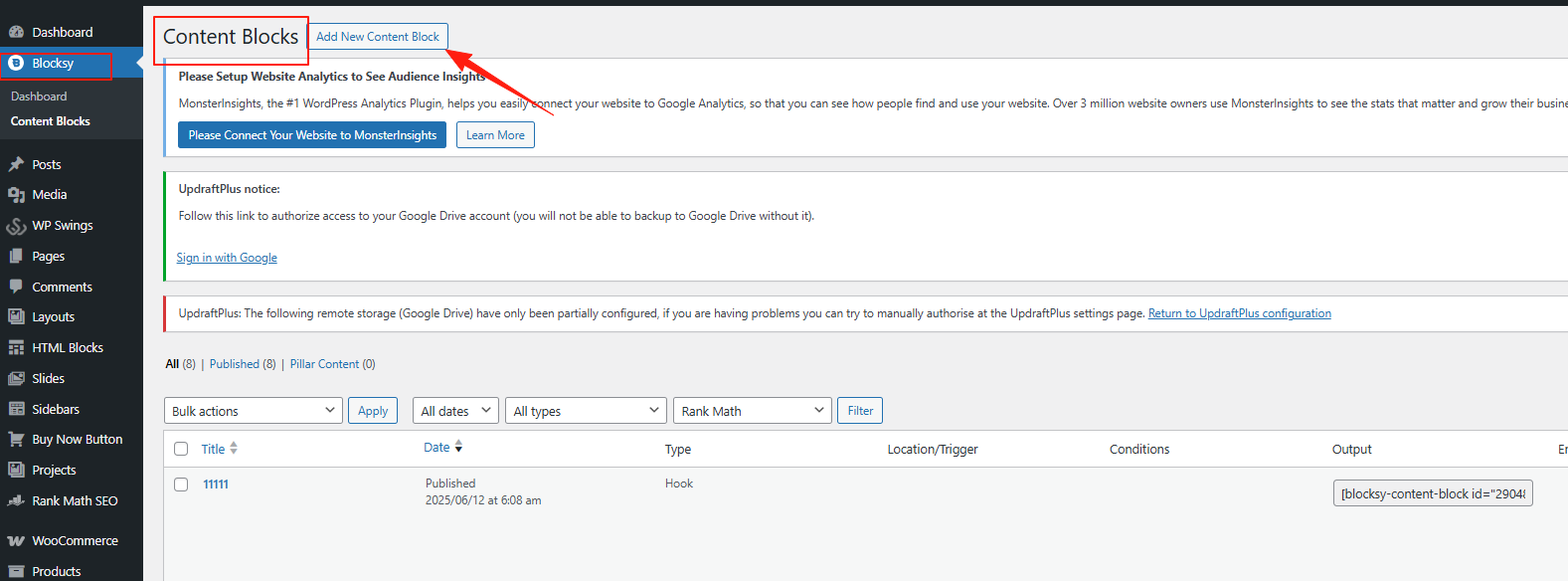Open the All types dropdown

[585, 411]
